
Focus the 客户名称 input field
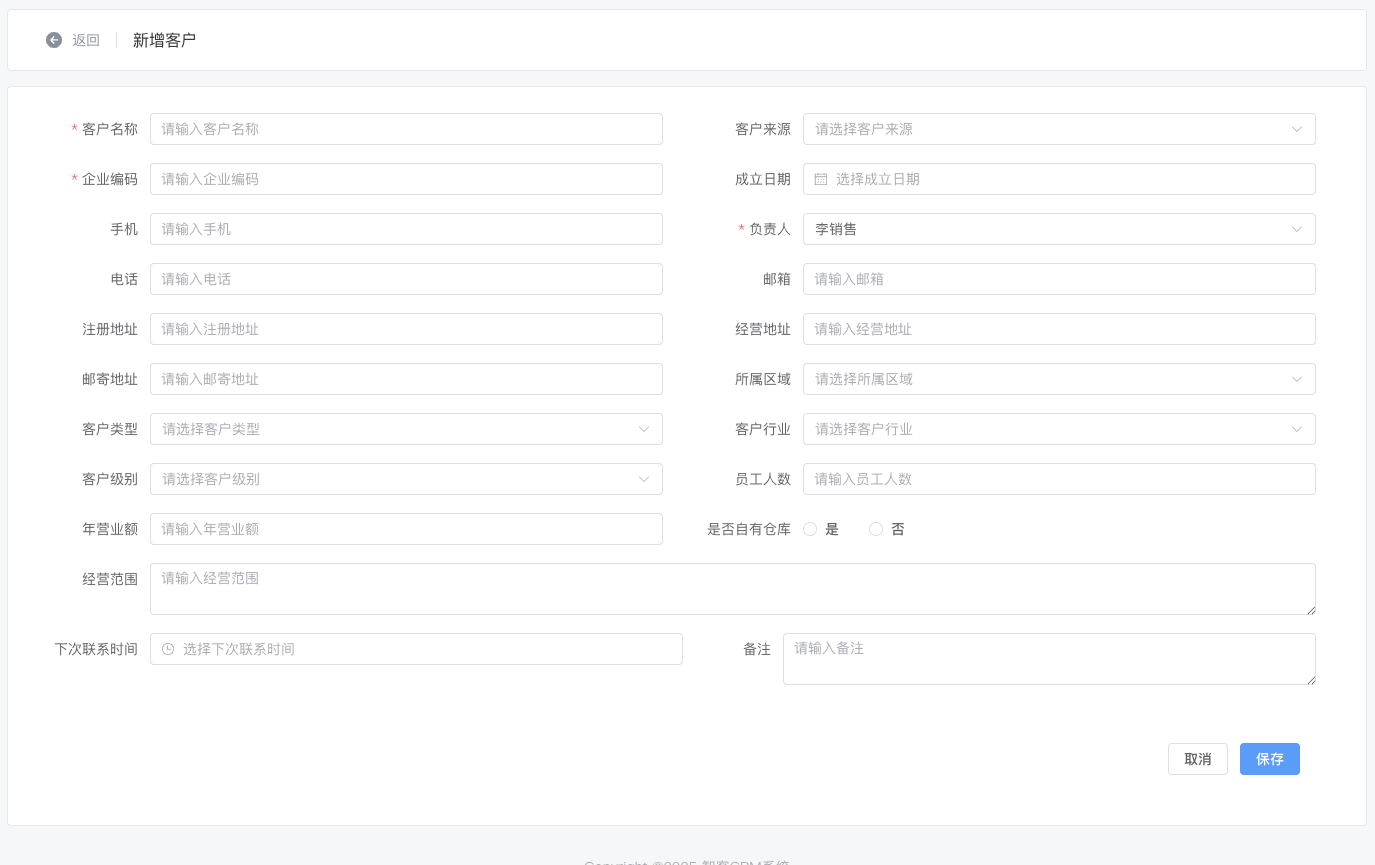point(405,129)
